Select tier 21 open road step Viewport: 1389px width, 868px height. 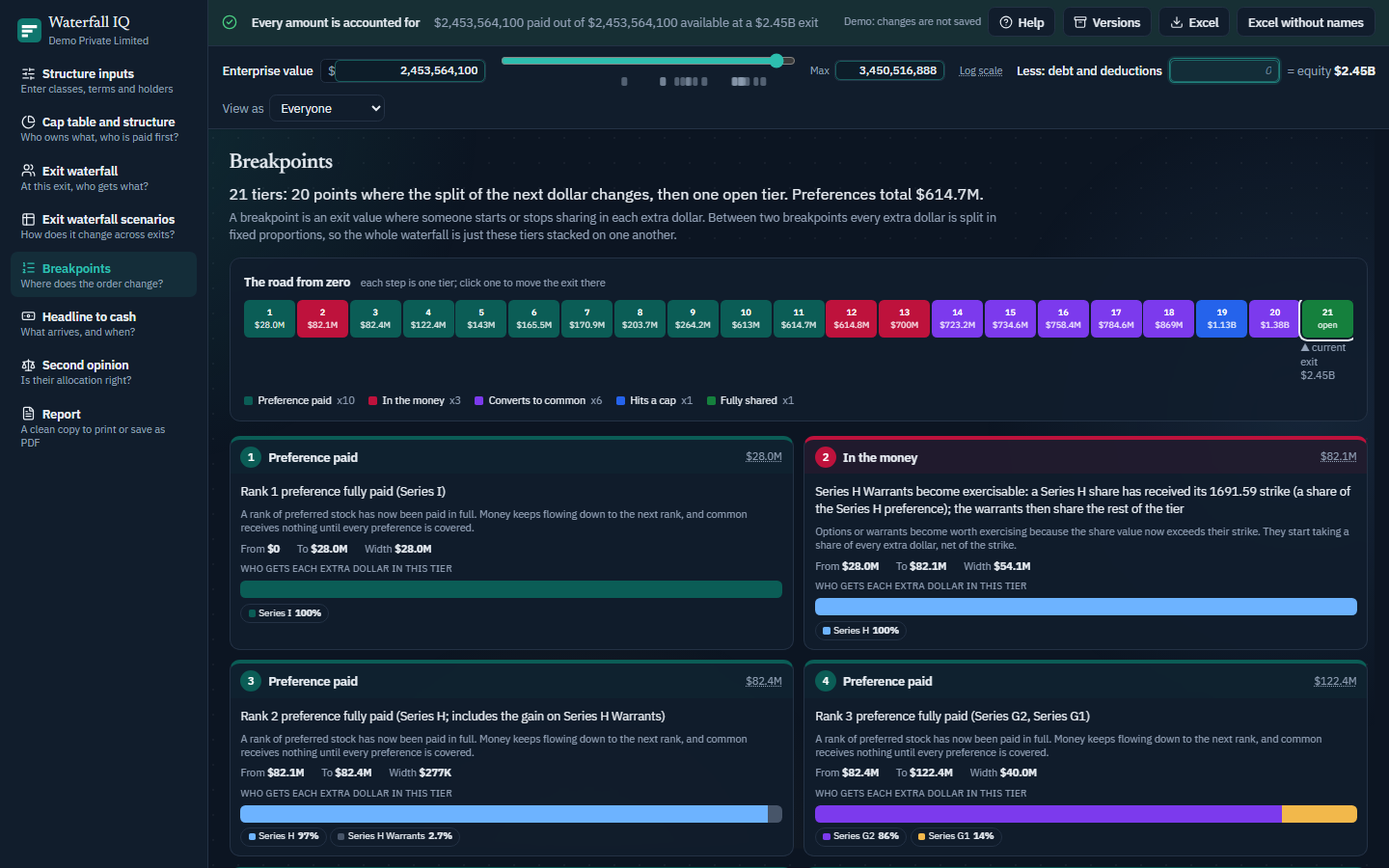point(1327,319)
